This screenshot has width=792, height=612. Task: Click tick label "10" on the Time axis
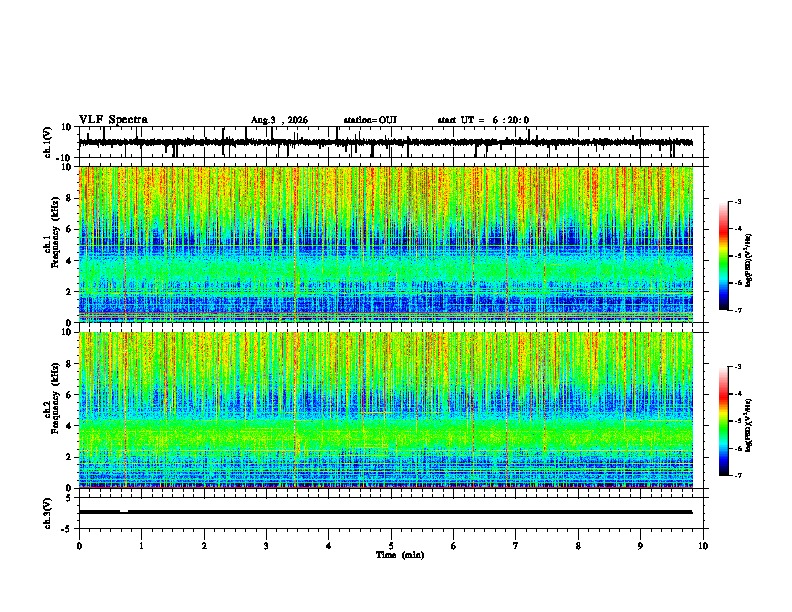click(x=703, y=546)
